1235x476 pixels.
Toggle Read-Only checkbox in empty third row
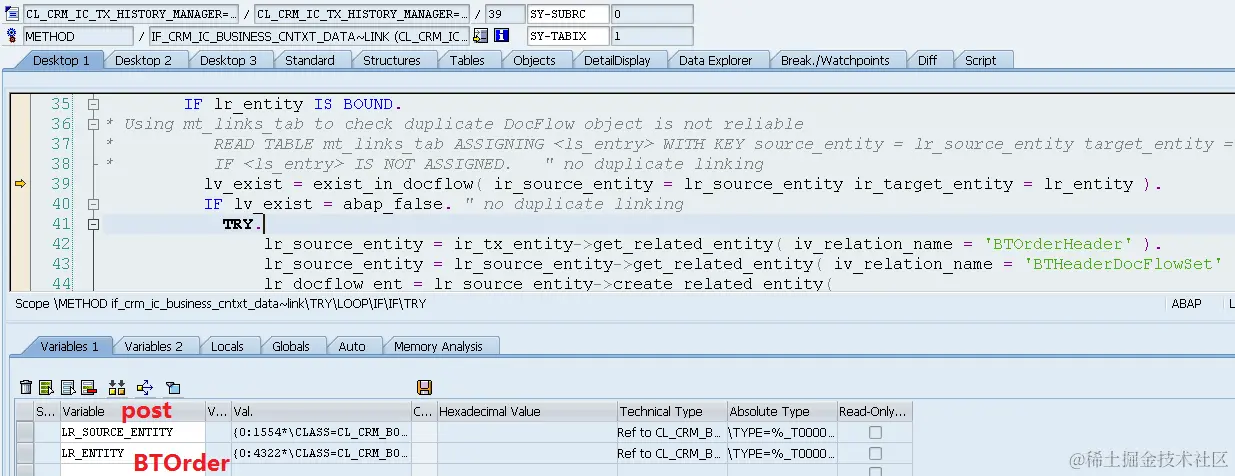(875, 471)
